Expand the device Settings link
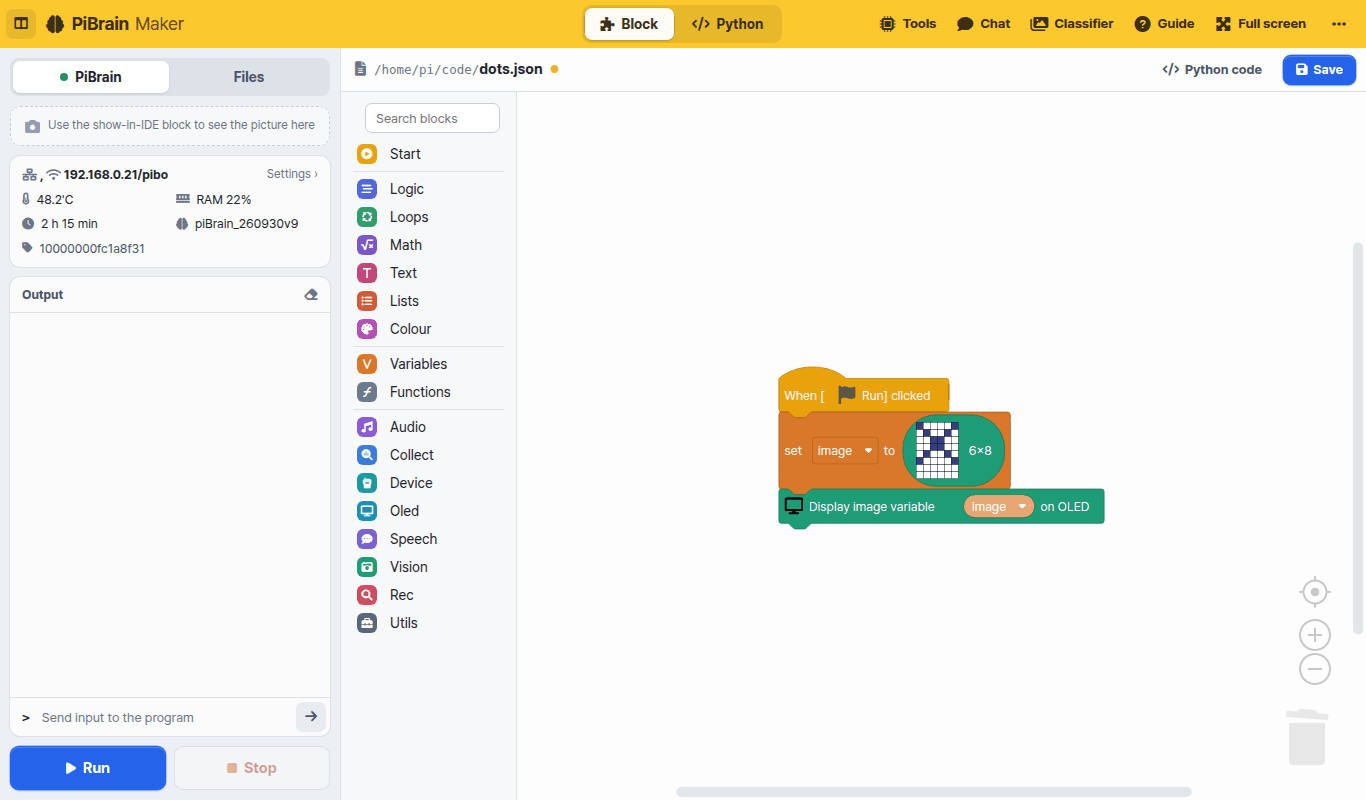 292,174
